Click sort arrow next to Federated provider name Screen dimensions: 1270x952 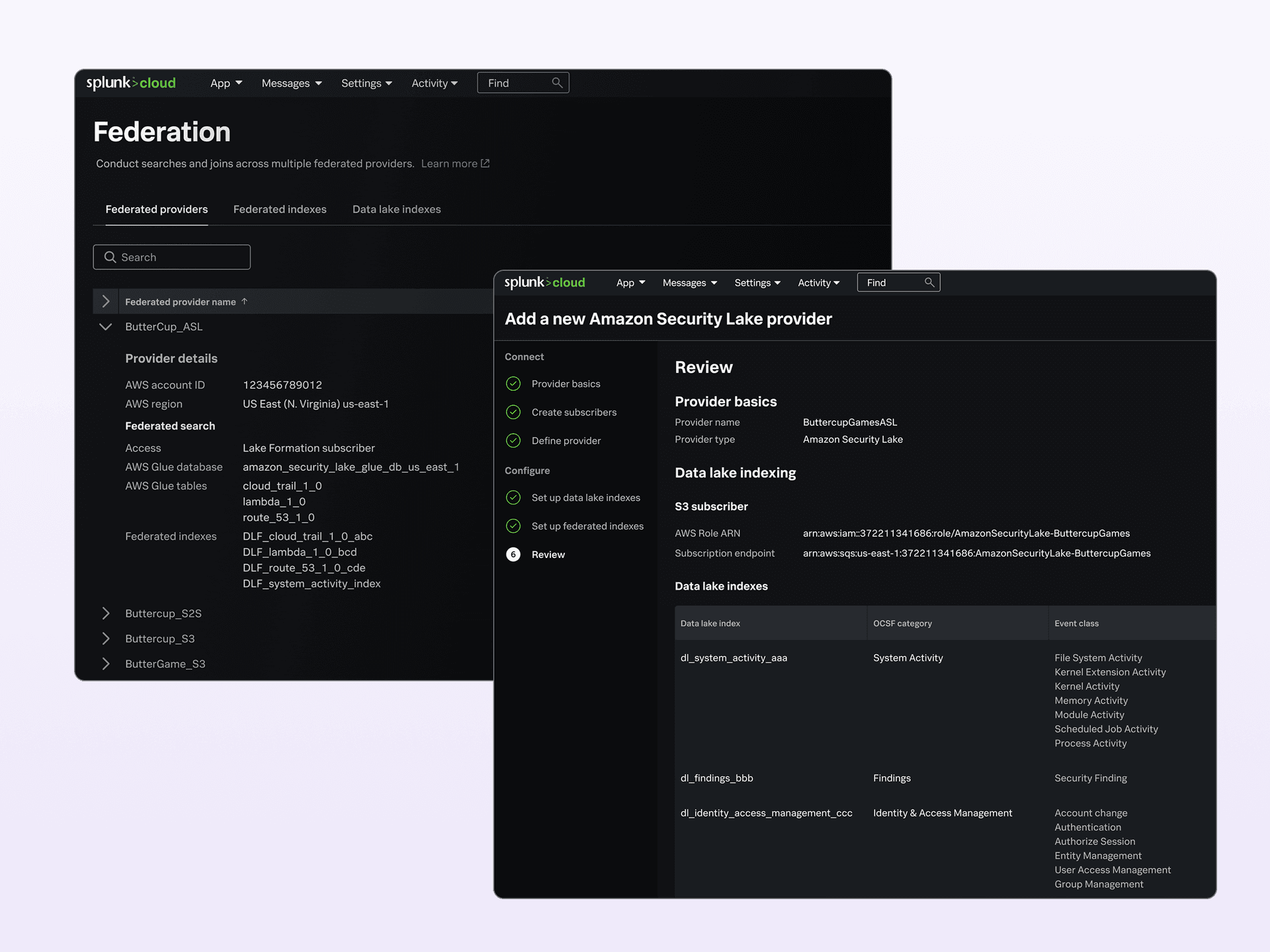click(245, 301)
